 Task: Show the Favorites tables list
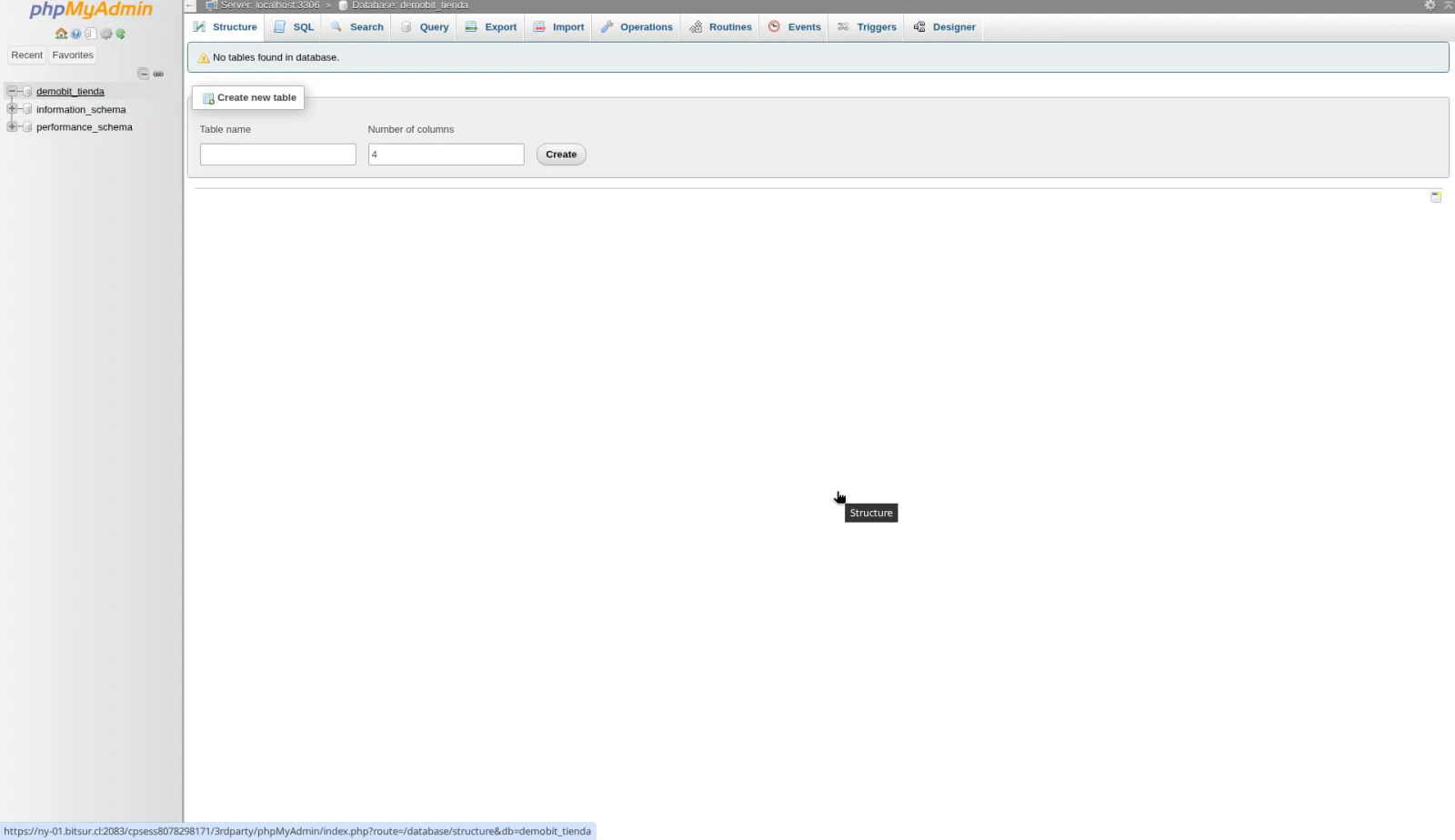pyautogui.click(x=73, y=55)
